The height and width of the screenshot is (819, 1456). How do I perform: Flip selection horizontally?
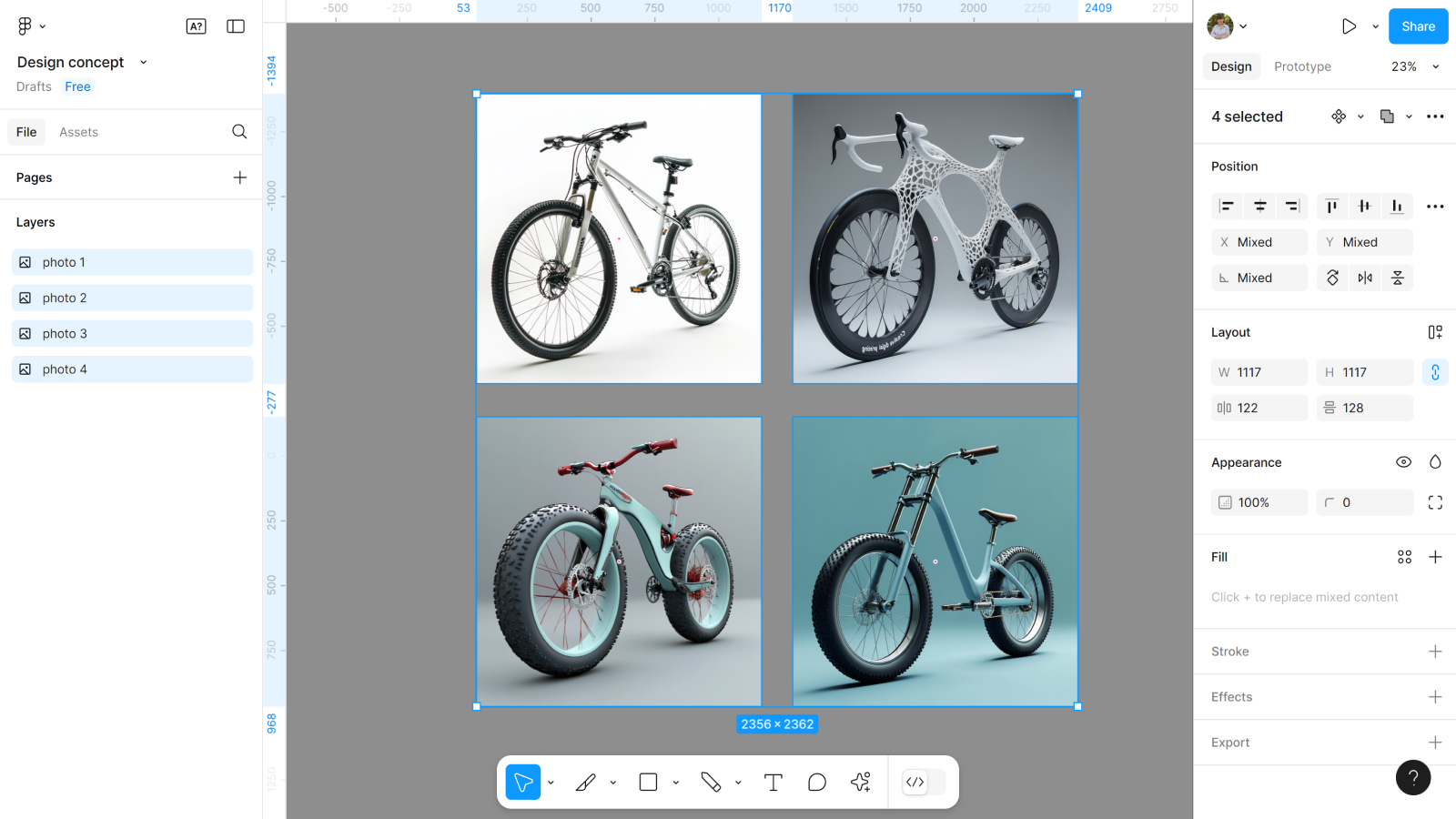(1365, 278)
